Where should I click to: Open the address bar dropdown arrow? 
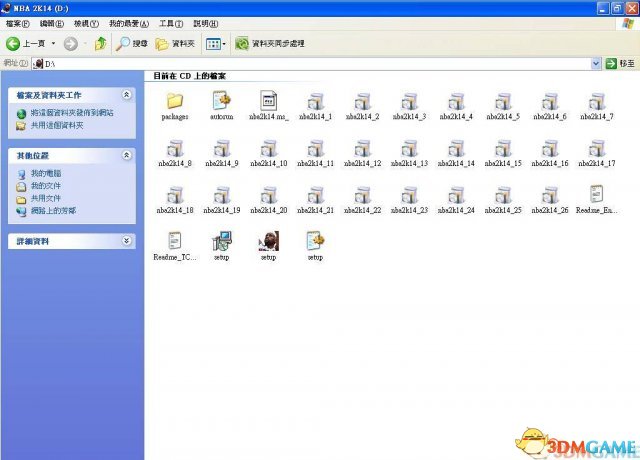pos(596,63)
